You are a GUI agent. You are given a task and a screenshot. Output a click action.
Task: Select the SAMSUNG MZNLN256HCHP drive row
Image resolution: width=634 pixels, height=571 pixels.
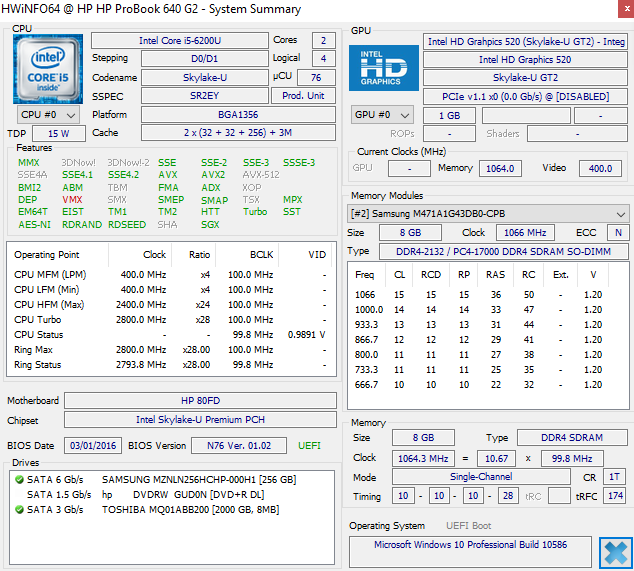click(x=172, y=480)
